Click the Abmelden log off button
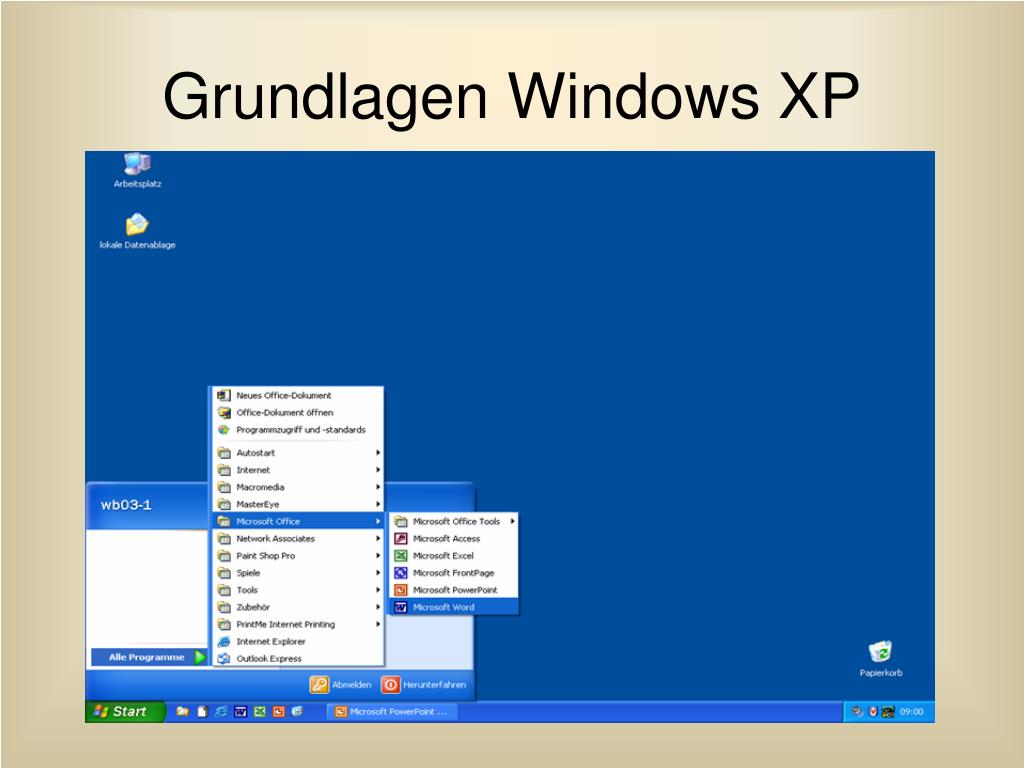 click(341, 684)
